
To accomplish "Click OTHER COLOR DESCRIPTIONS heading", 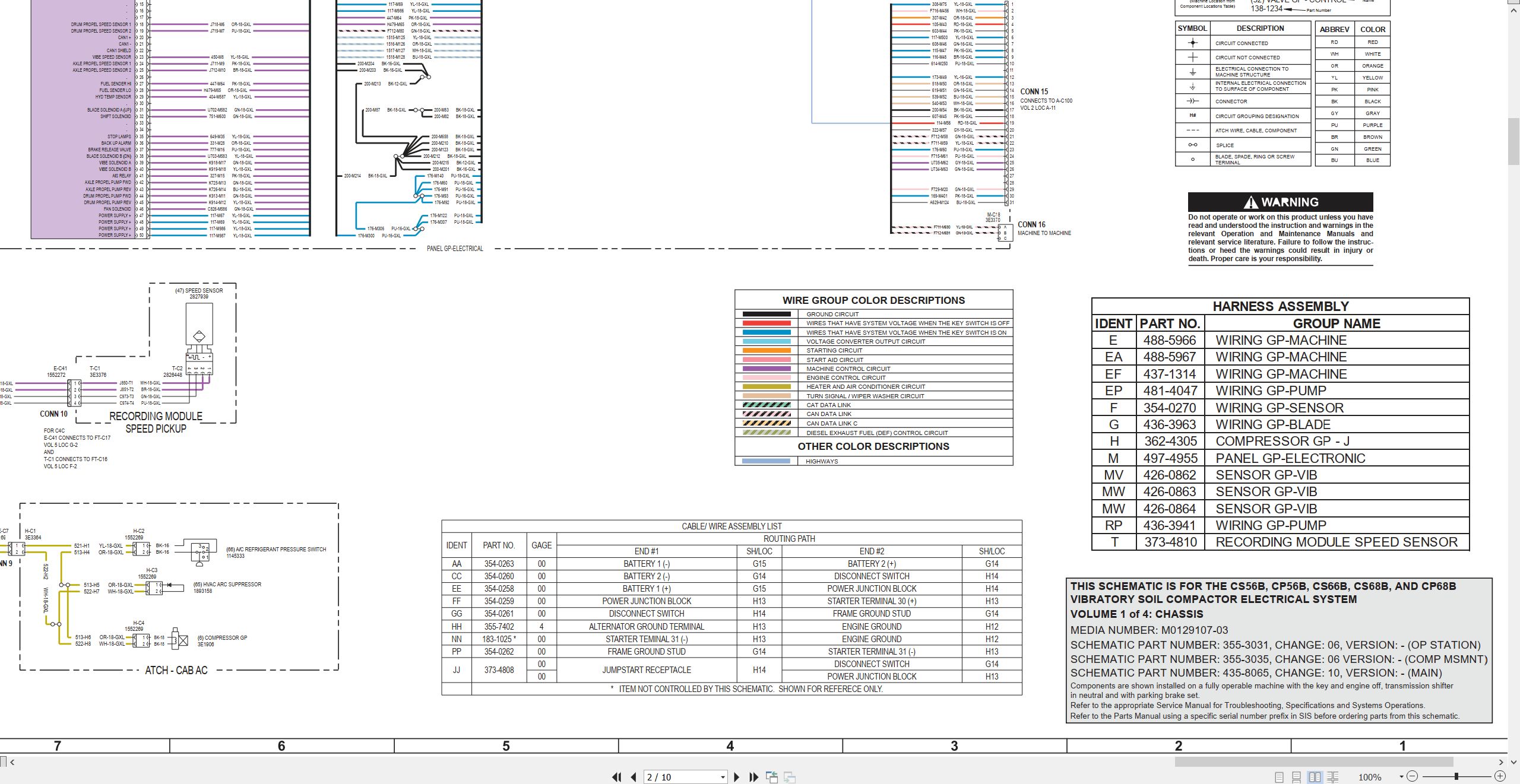I will tap(873, 446).
